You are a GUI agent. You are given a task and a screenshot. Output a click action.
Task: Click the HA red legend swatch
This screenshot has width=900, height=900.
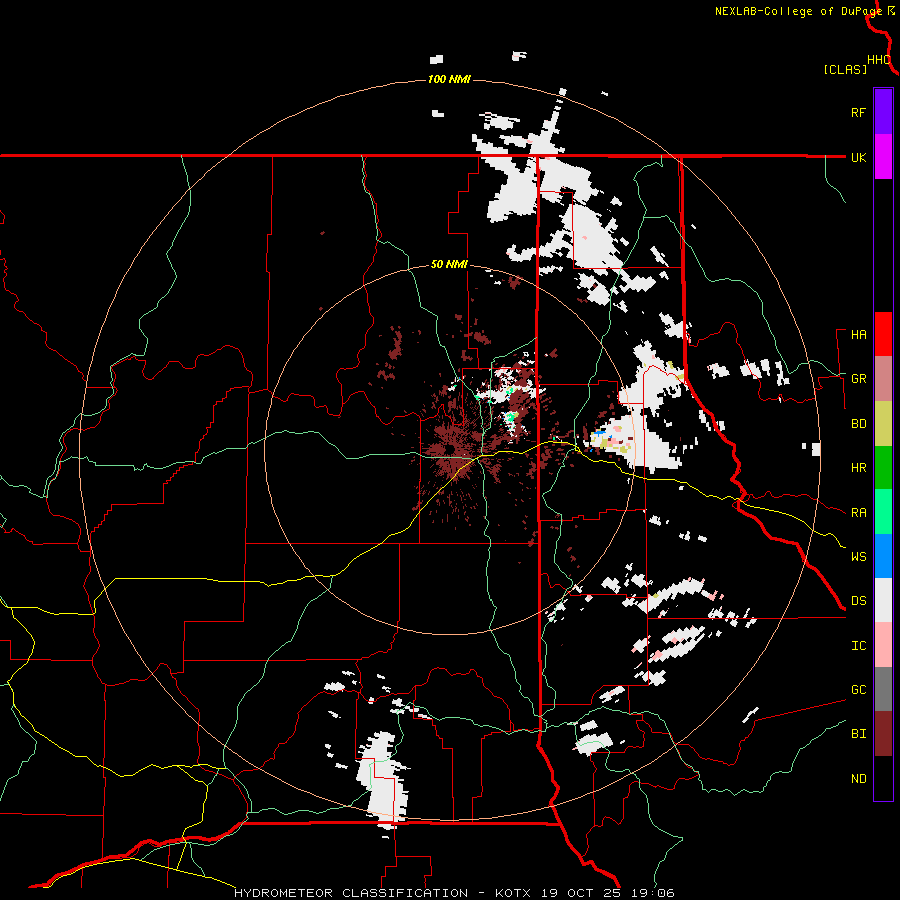(883, 334)
